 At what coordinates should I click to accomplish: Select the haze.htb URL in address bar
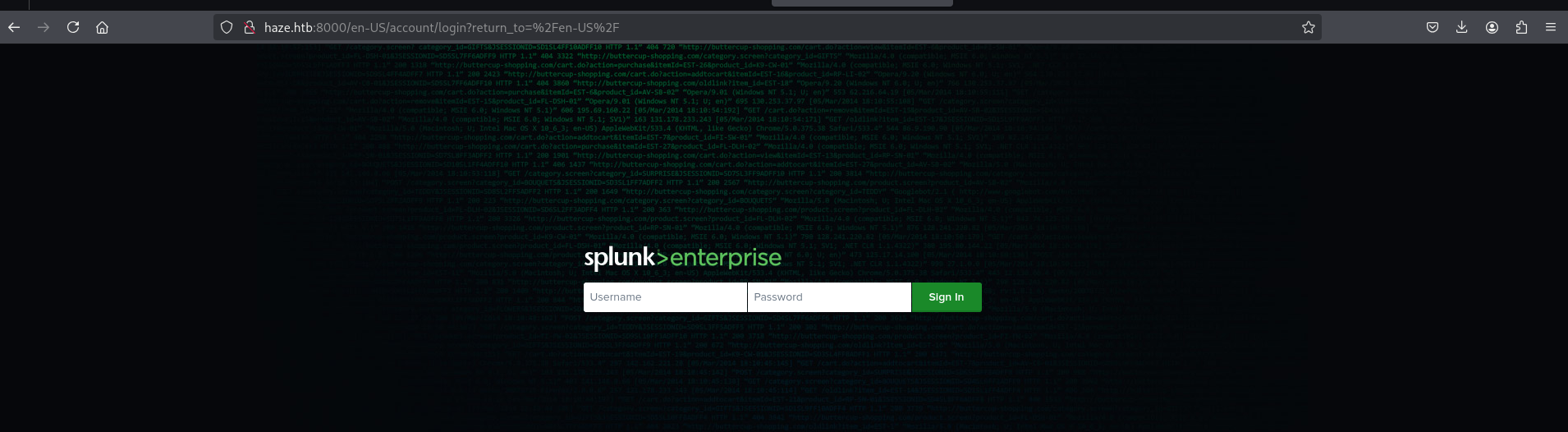pos(442,27)
